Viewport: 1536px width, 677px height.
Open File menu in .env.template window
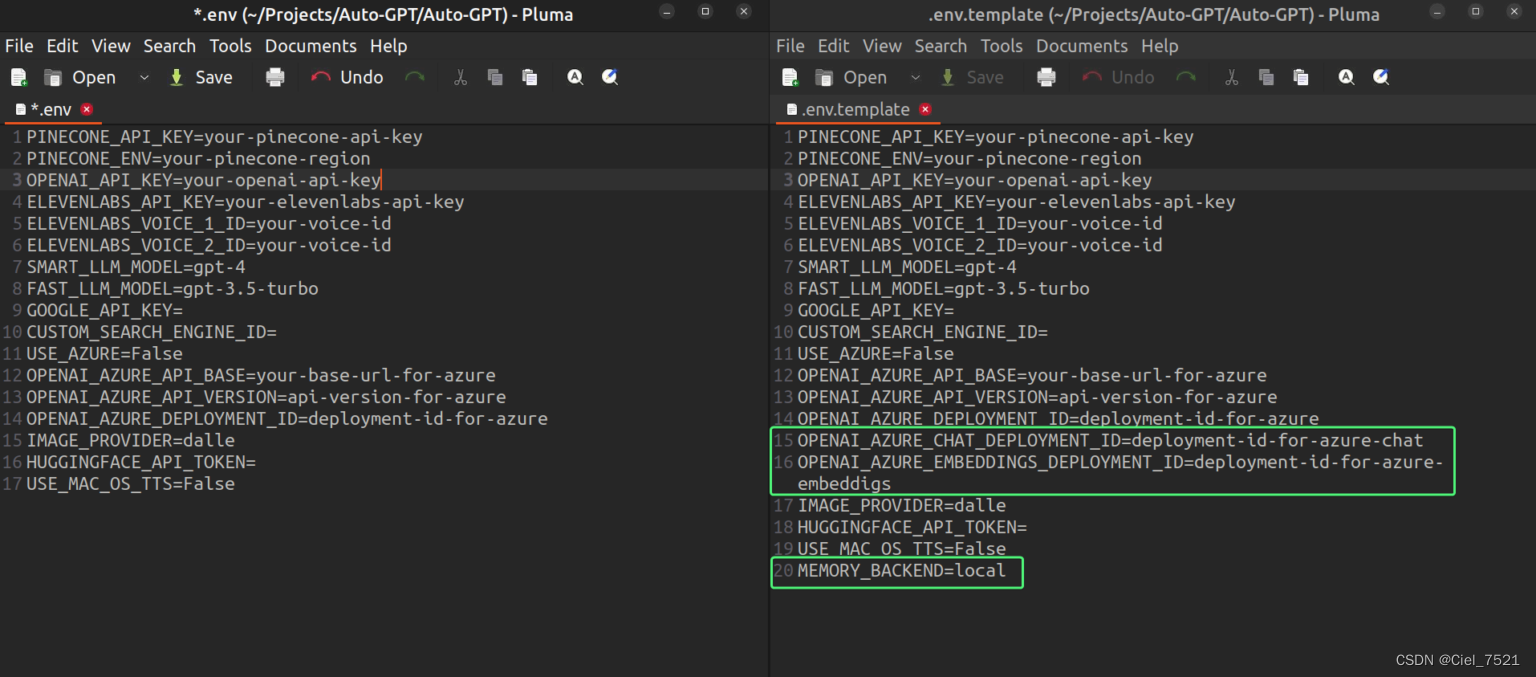click(790, 46)
